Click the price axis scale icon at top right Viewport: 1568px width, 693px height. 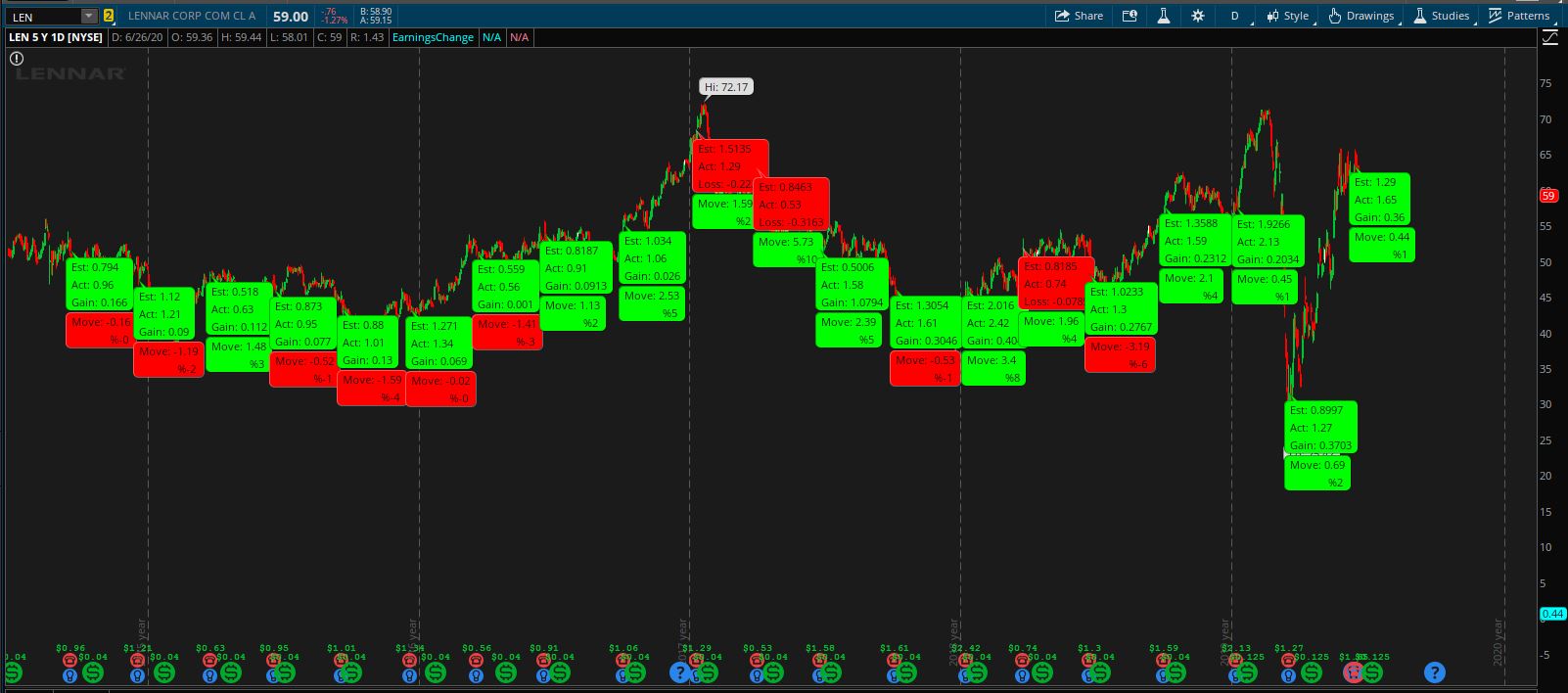(1550, 37)
